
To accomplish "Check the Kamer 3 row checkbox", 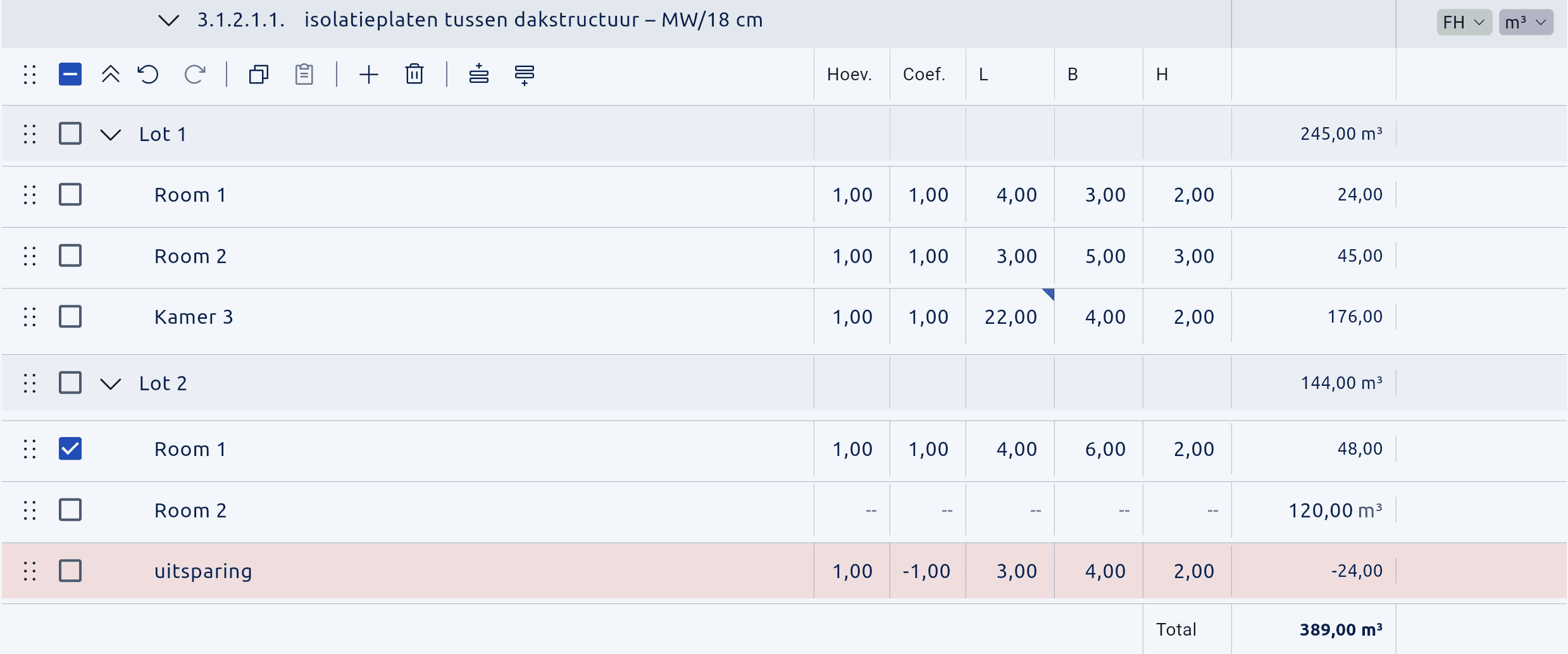I will (x=70, y=316).
